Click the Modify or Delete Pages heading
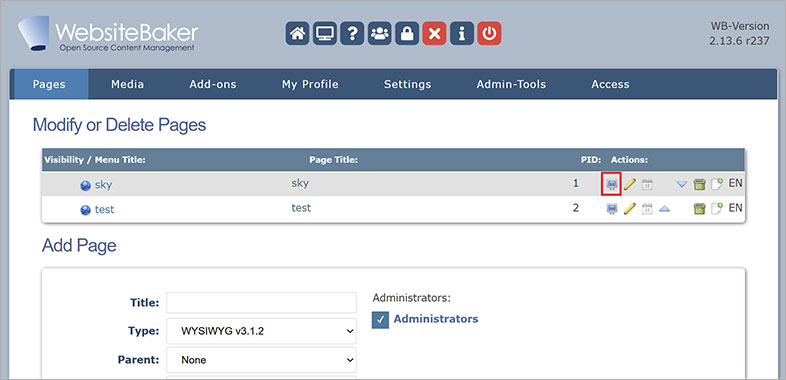This screenshot has width=786, height=380. (119, 125)
